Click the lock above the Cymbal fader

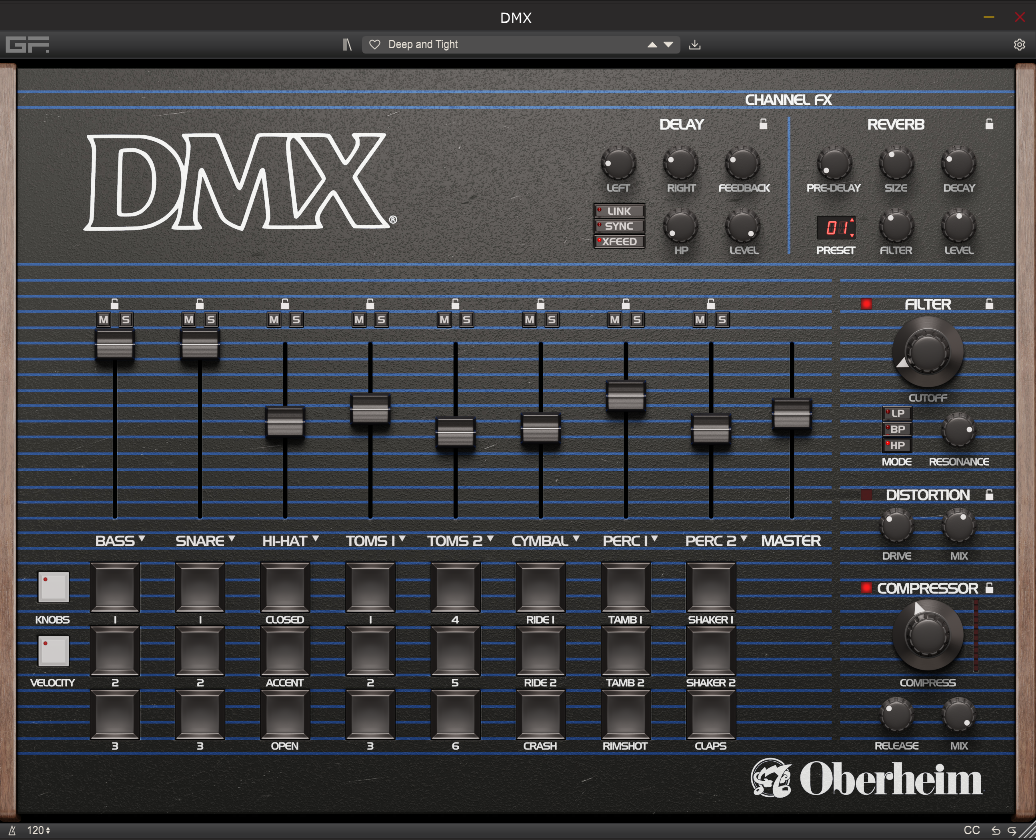tap(540, 304)
